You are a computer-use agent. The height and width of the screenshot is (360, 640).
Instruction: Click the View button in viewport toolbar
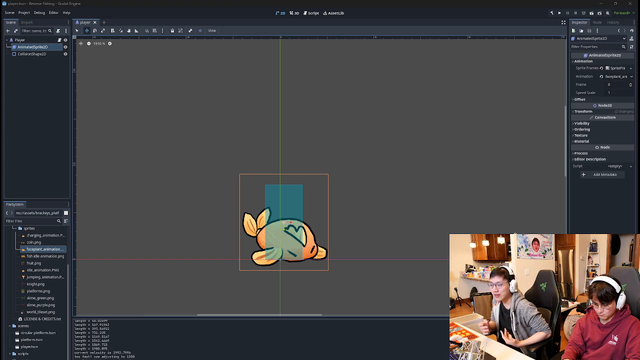pos(212,31)
